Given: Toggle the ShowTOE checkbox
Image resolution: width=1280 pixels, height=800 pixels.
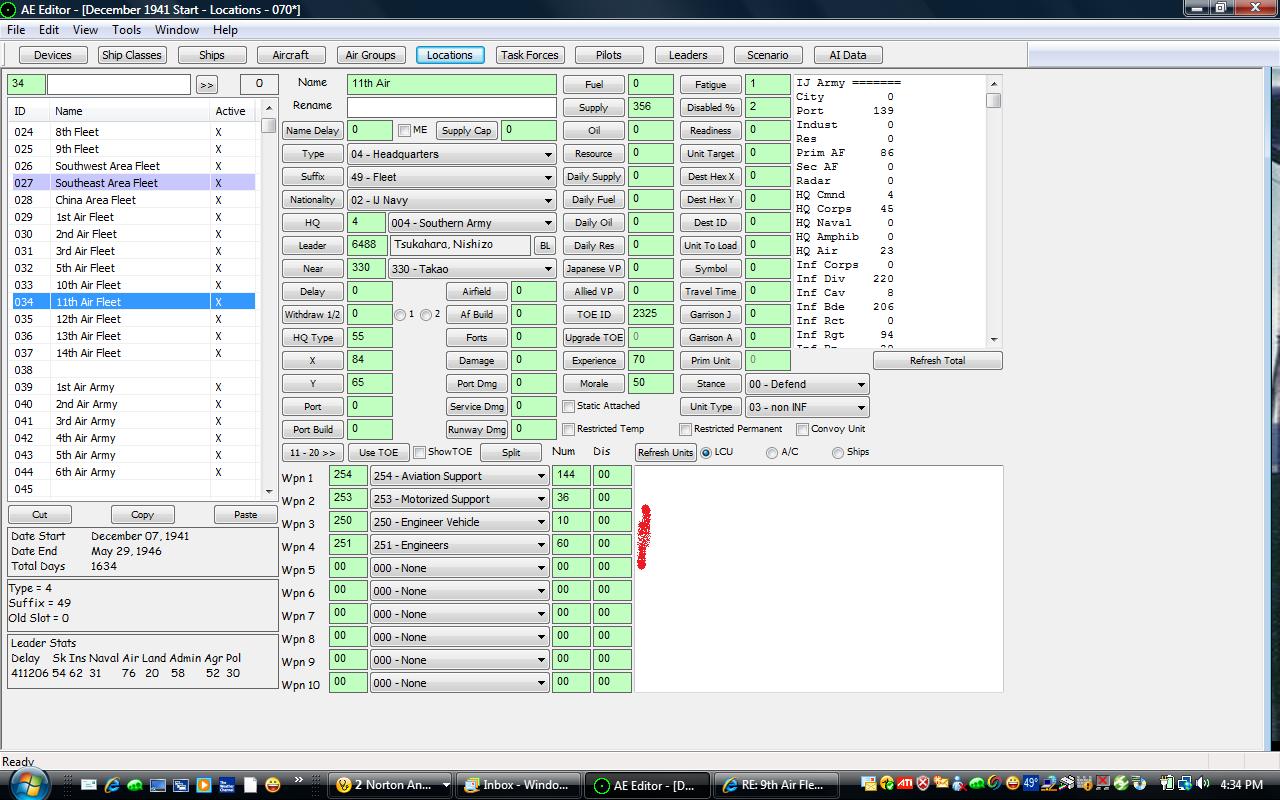Looking at the screenshot, I should 420,453.
